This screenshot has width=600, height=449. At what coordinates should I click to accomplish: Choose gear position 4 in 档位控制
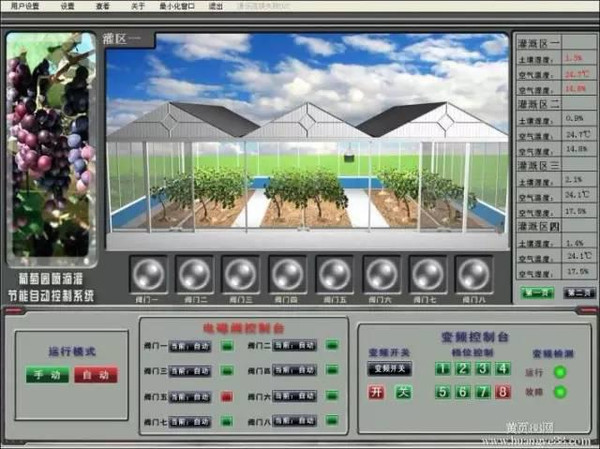coord(503,368)
